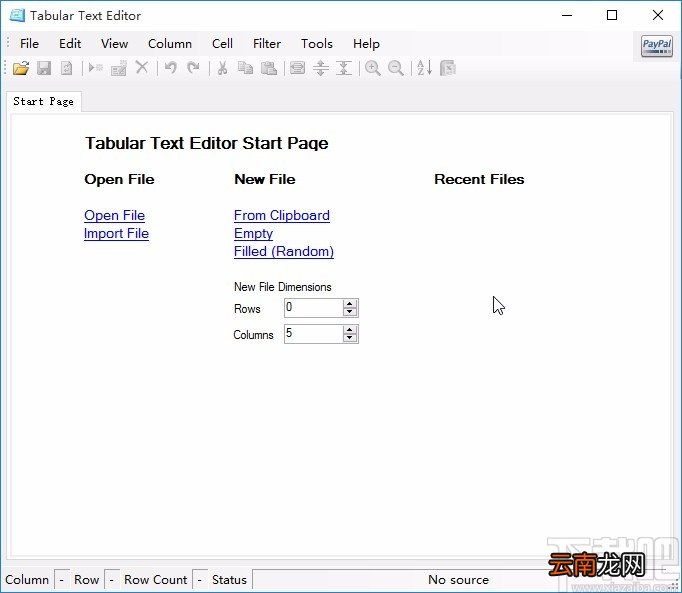
Task: Click the 'Recent Files' heading
Action: click(x=479, y=179)
